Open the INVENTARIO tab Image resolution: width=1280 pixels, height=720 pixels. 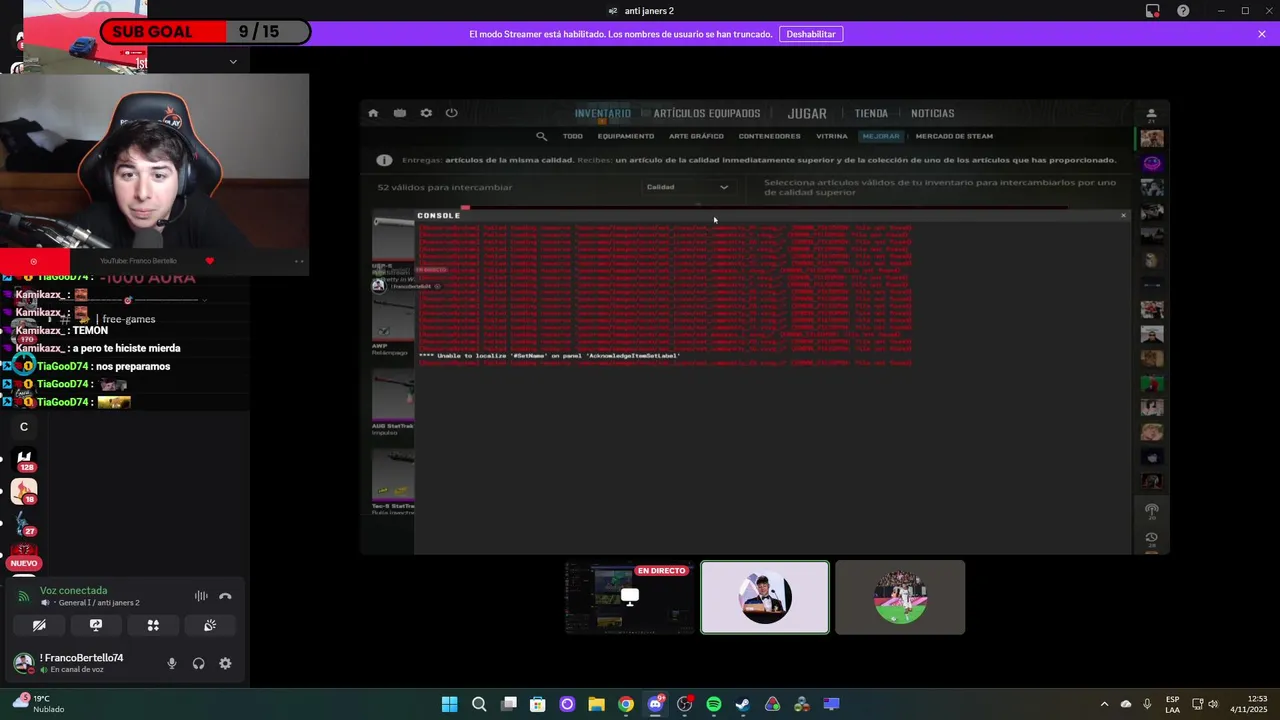click(603, 113)
